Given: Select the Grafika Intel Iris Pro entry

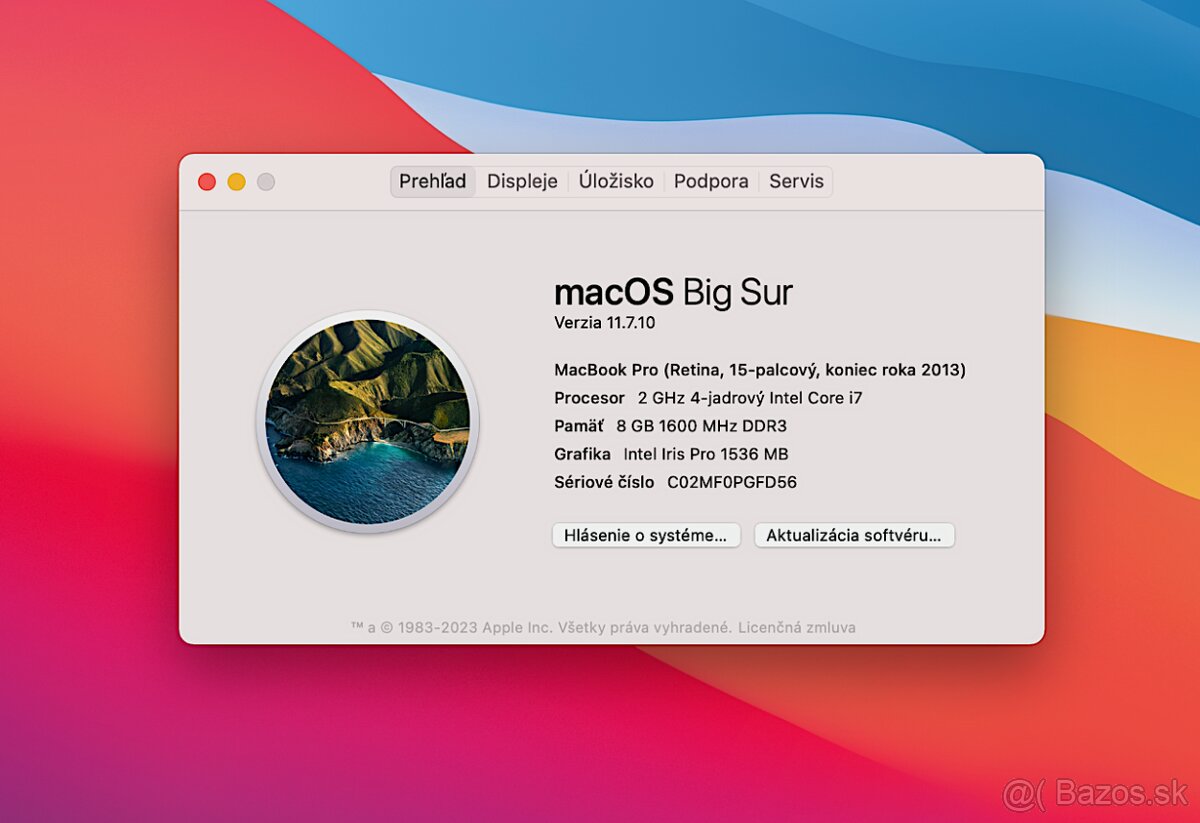Looking at the screenshot, I should coord(671,453).
